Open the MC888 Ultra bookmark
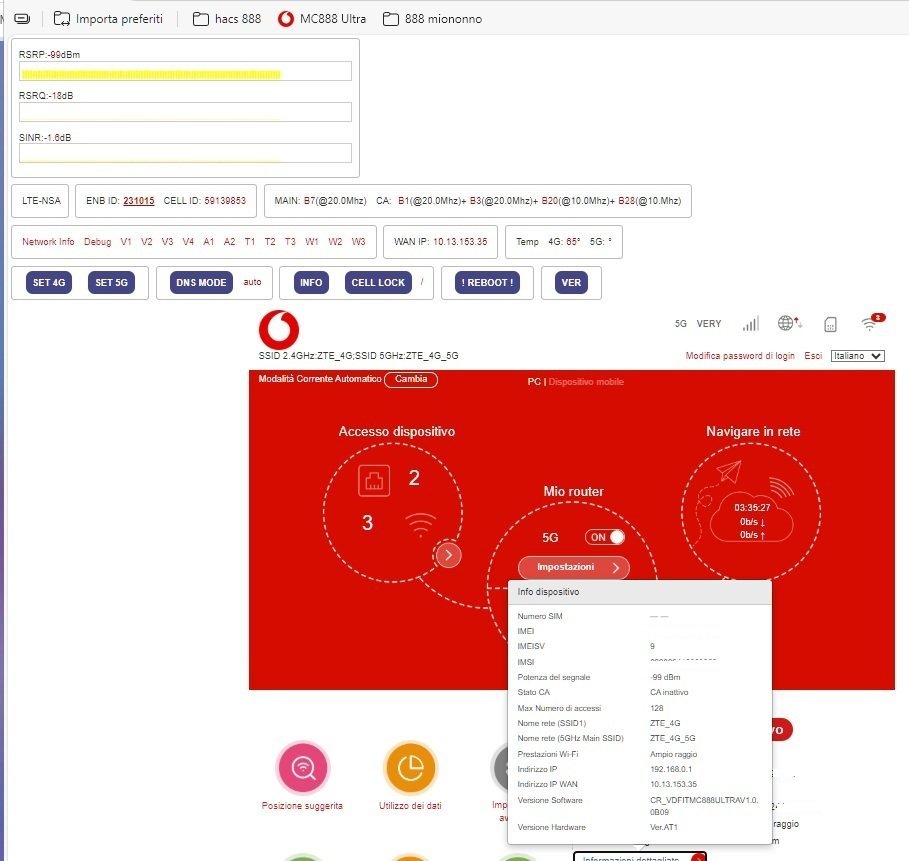Screen dimensions: 909x861 322,19
